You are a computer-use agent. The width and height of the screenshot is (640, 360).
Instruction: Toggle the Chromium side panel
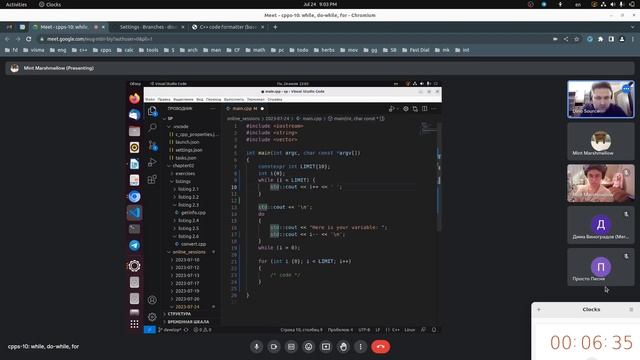611,39
